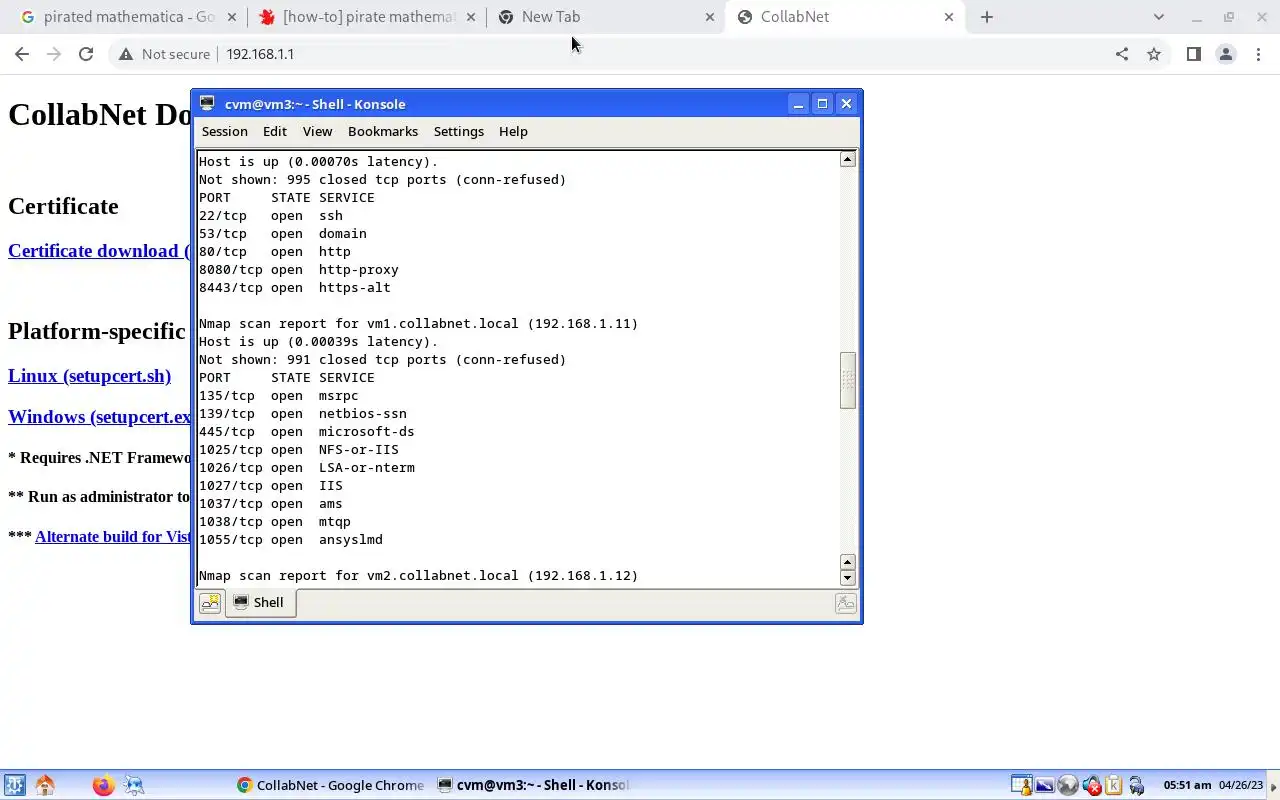The width and height of the screenshot is (1280, 800).
Task: Open the Home folder taskbar icon
Action: pyautogui.click(x=44, y=785)
